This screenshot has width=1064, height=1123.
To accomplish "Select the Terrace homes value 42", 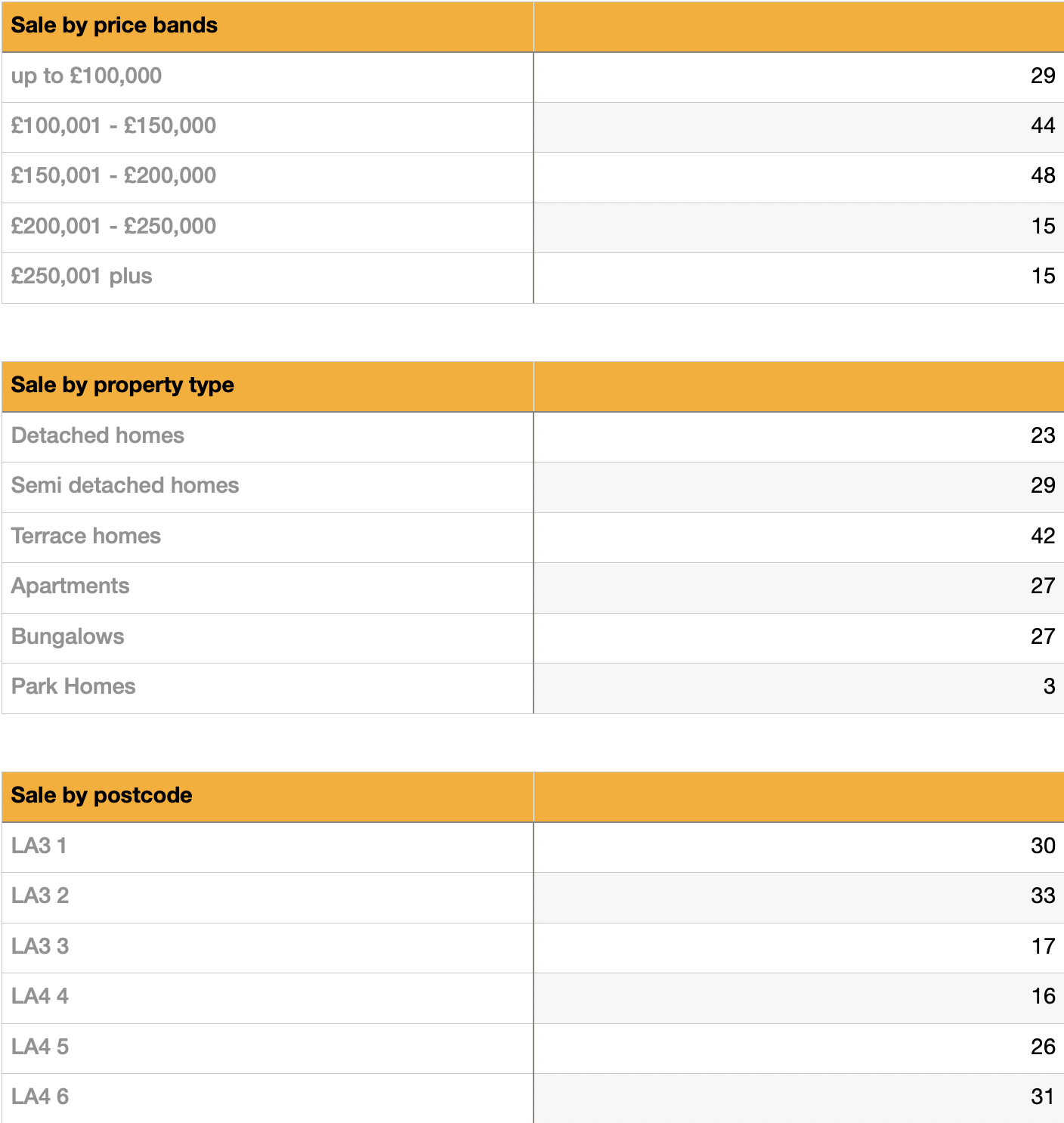I will tap(1042, 537).
